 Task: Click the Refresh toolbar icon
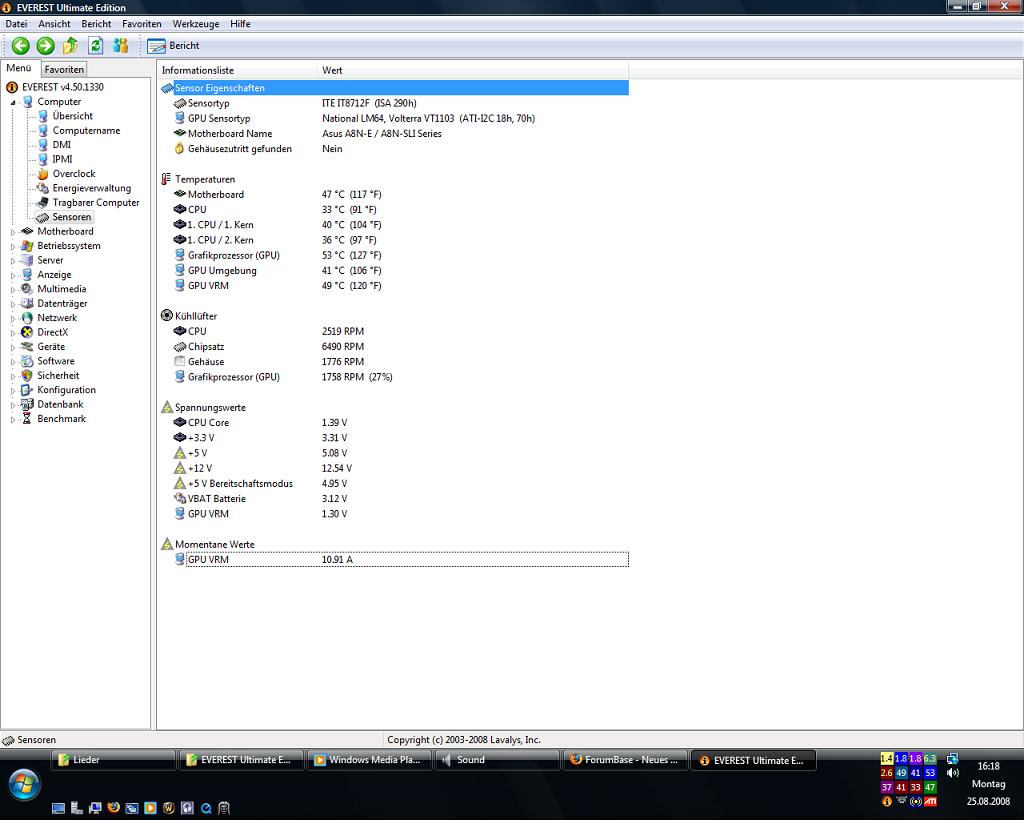(95, 46)
